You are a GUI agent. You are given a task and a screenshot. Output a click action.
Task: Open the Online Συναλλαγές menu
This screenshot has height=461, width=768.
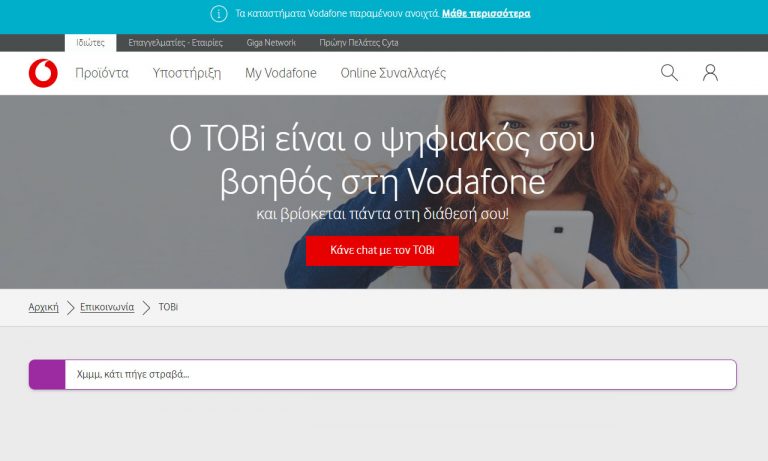click(393, 73)
